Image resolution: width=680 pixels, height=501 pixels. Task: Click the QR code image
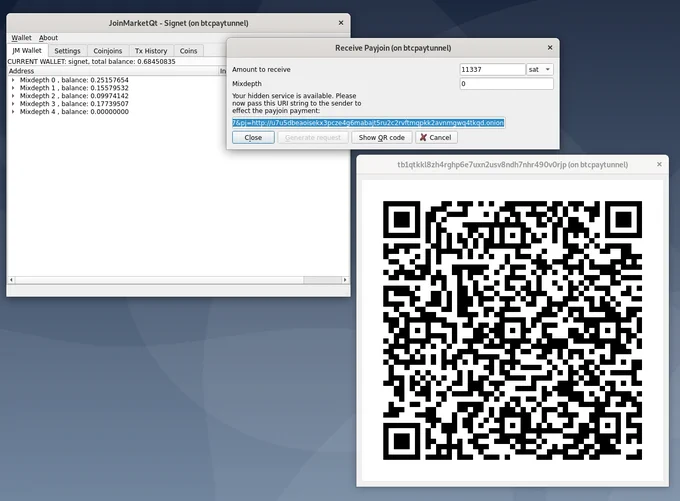pyautogui.click(x=512, y=330)
